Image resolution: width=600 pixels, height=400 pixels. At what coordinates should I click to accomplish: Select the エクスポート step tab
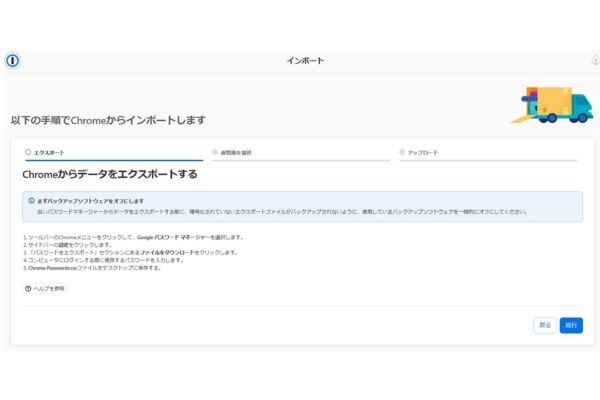pyautogui.click(x=114, y=153)
